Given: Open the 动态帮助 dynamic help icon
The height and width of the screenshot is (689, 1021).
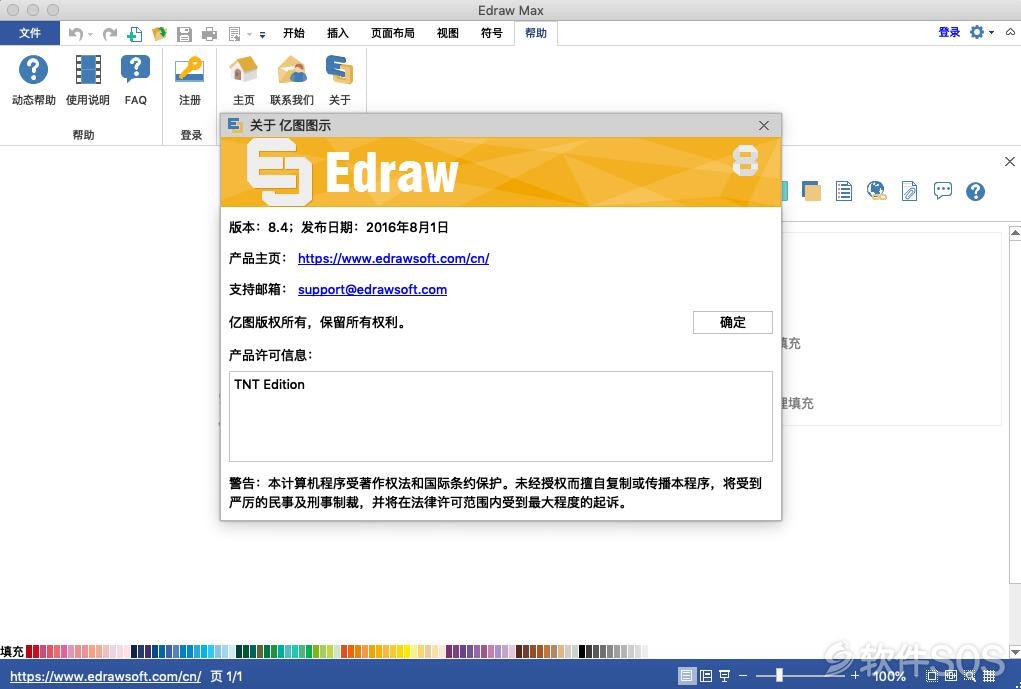Looking at the screenshot, I should (33, 70).
